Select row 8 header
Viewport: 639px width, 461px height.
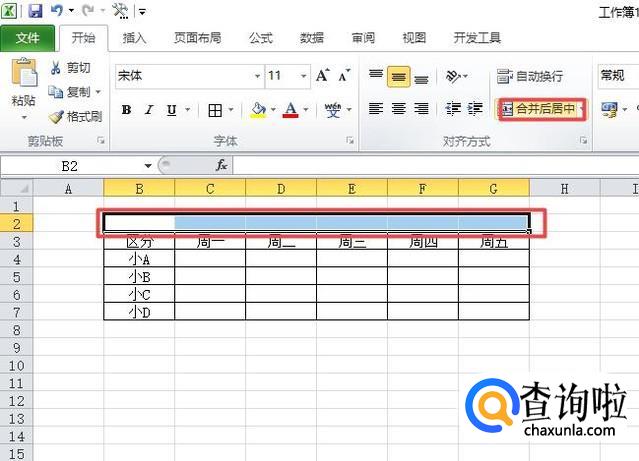coord(16,330)
